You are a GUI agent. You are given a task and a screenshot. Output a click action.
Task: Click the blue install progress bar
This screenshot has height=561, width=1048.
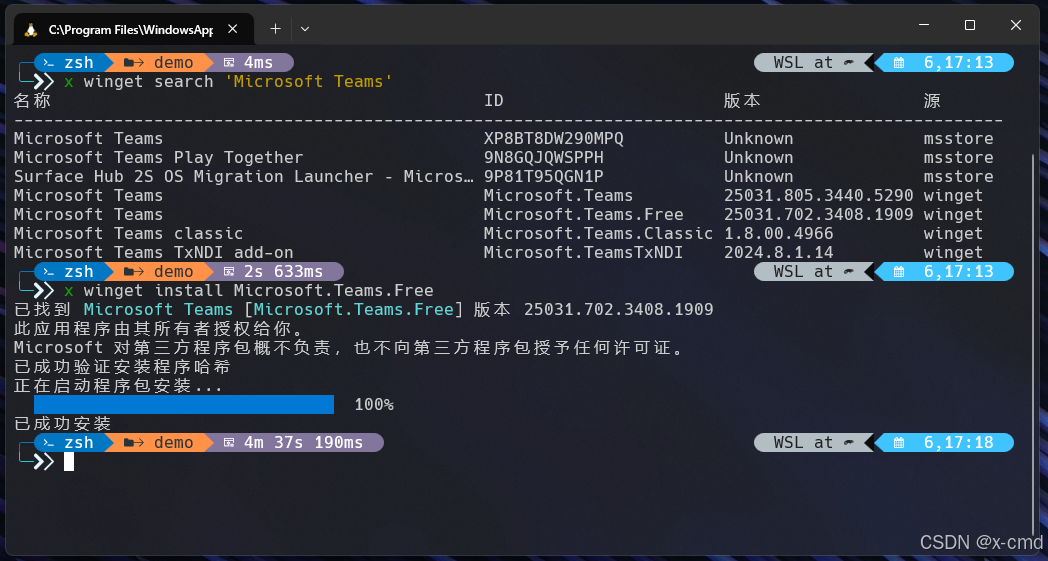184,405
